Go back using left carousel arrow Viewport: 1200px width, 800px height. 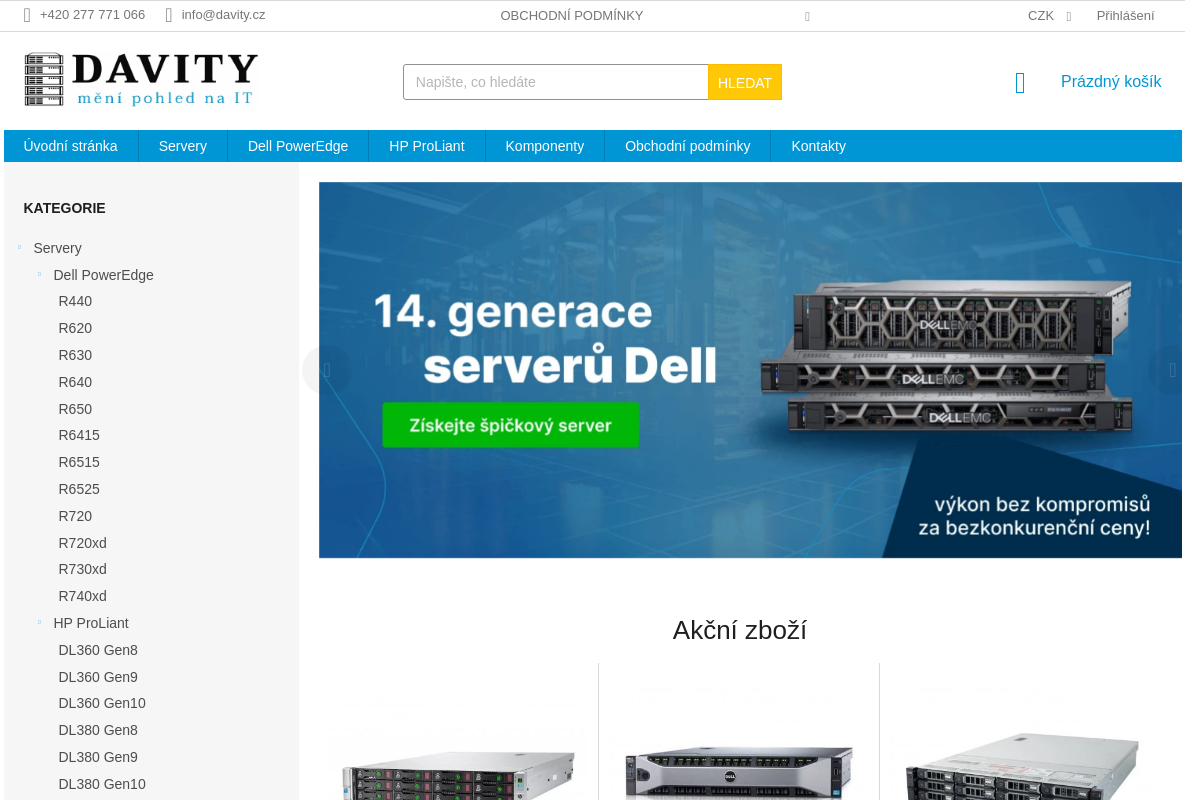click(x=328, y=370)
